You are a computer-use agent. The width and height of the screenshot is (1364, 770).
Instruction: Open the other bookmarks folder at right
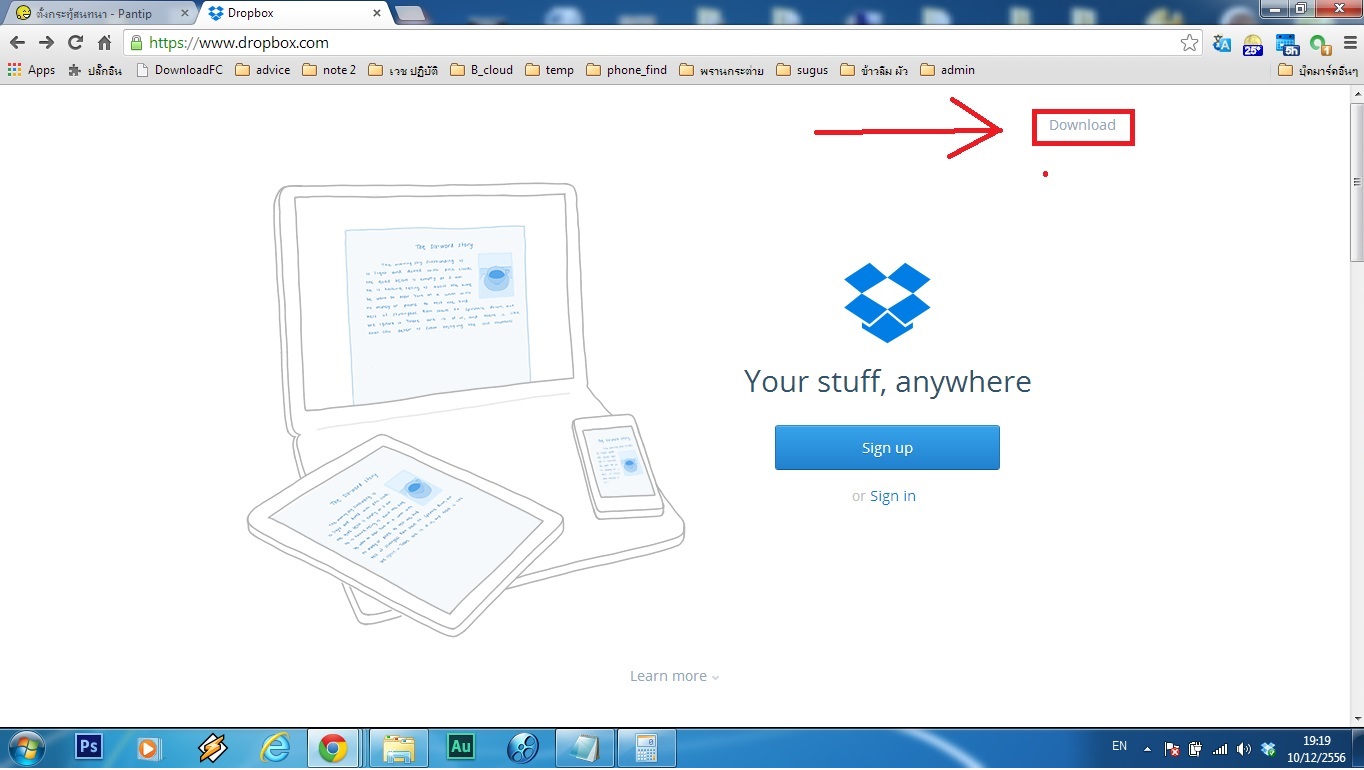[1317, 70]
